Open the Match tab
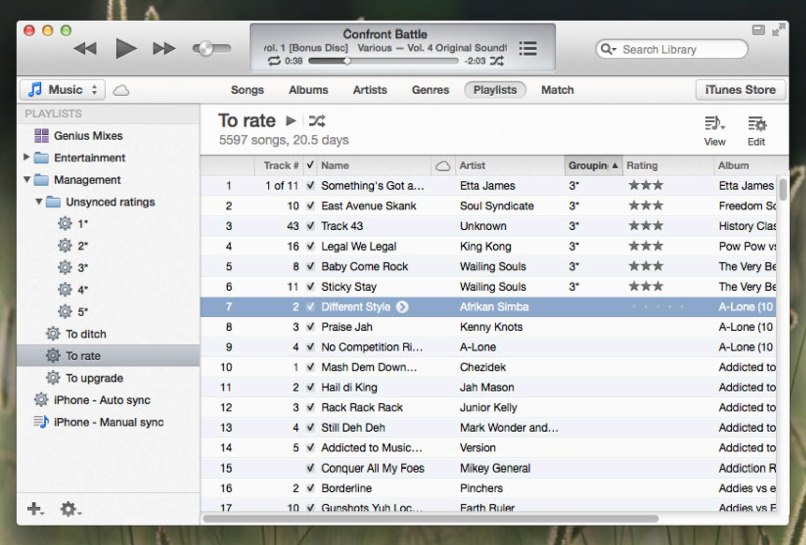This screenshot has height=545, width=806. click(557, 89)
